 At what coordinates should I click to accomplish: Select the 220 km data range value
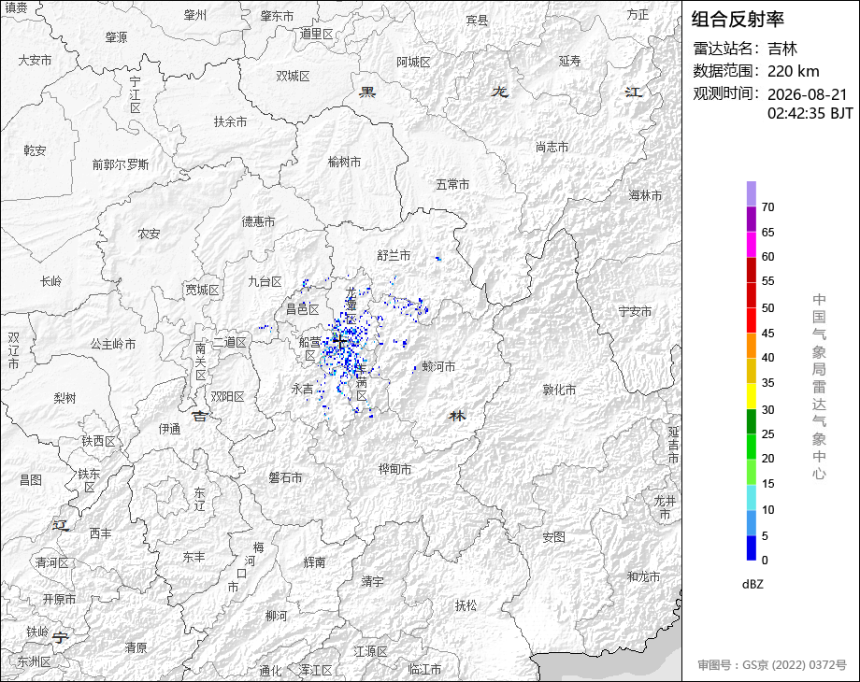coord(793,71)
